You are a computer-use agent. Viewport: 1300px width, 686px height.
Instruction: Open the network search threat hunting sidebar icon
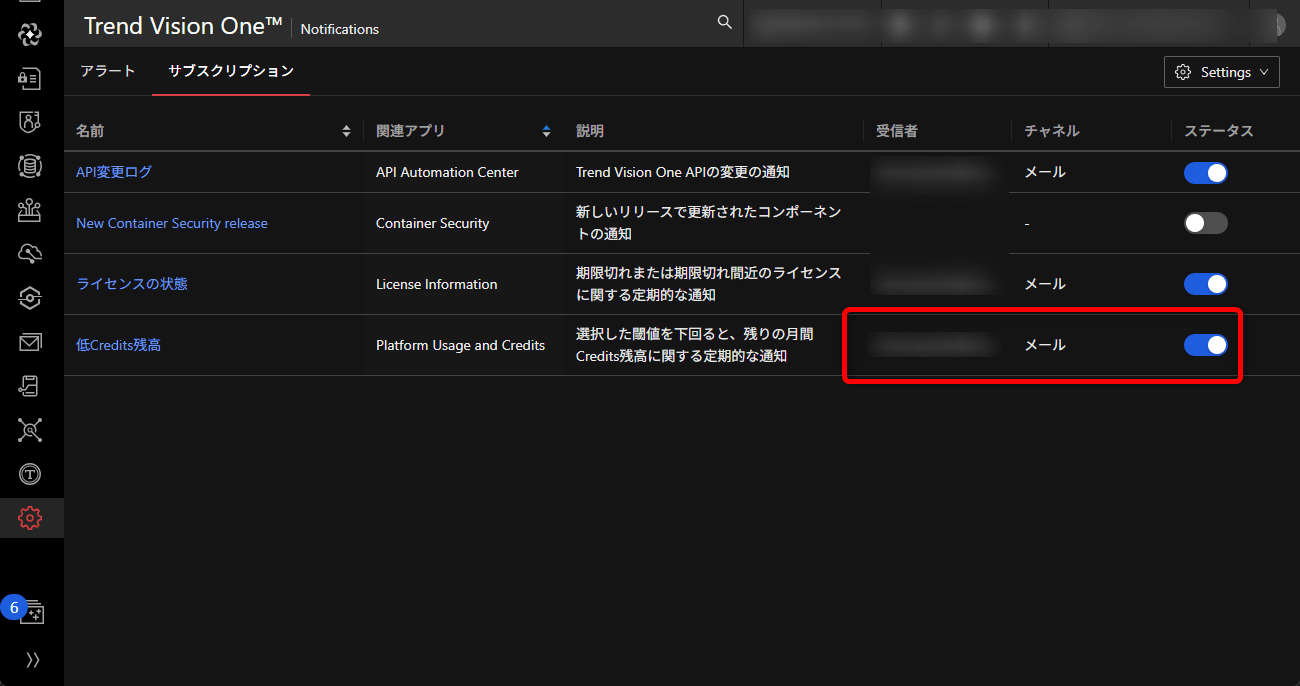(30, 430)
